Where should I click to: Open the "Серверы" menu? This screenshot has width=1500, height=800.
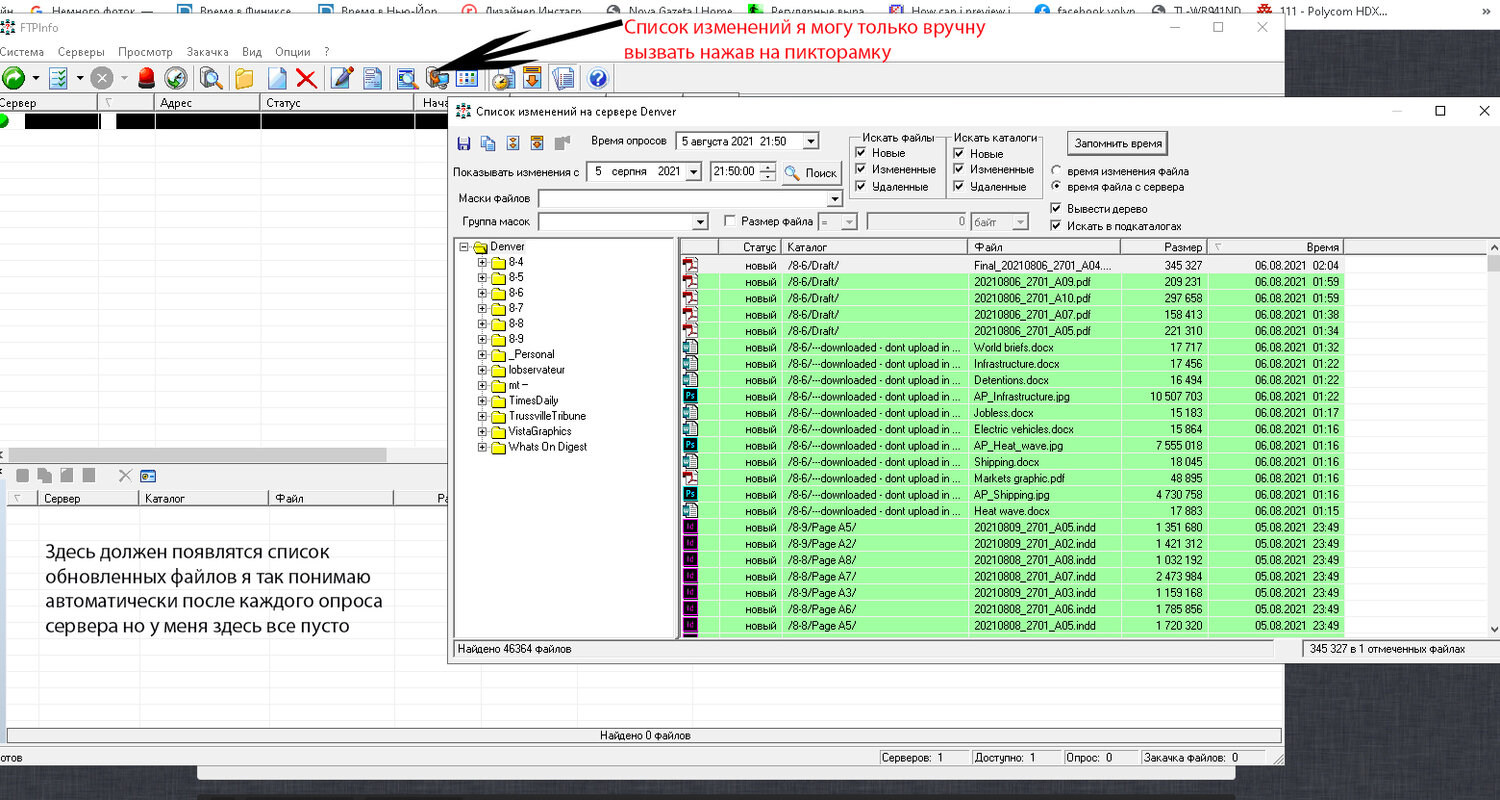pyautogui.click(x=81, y=52)
